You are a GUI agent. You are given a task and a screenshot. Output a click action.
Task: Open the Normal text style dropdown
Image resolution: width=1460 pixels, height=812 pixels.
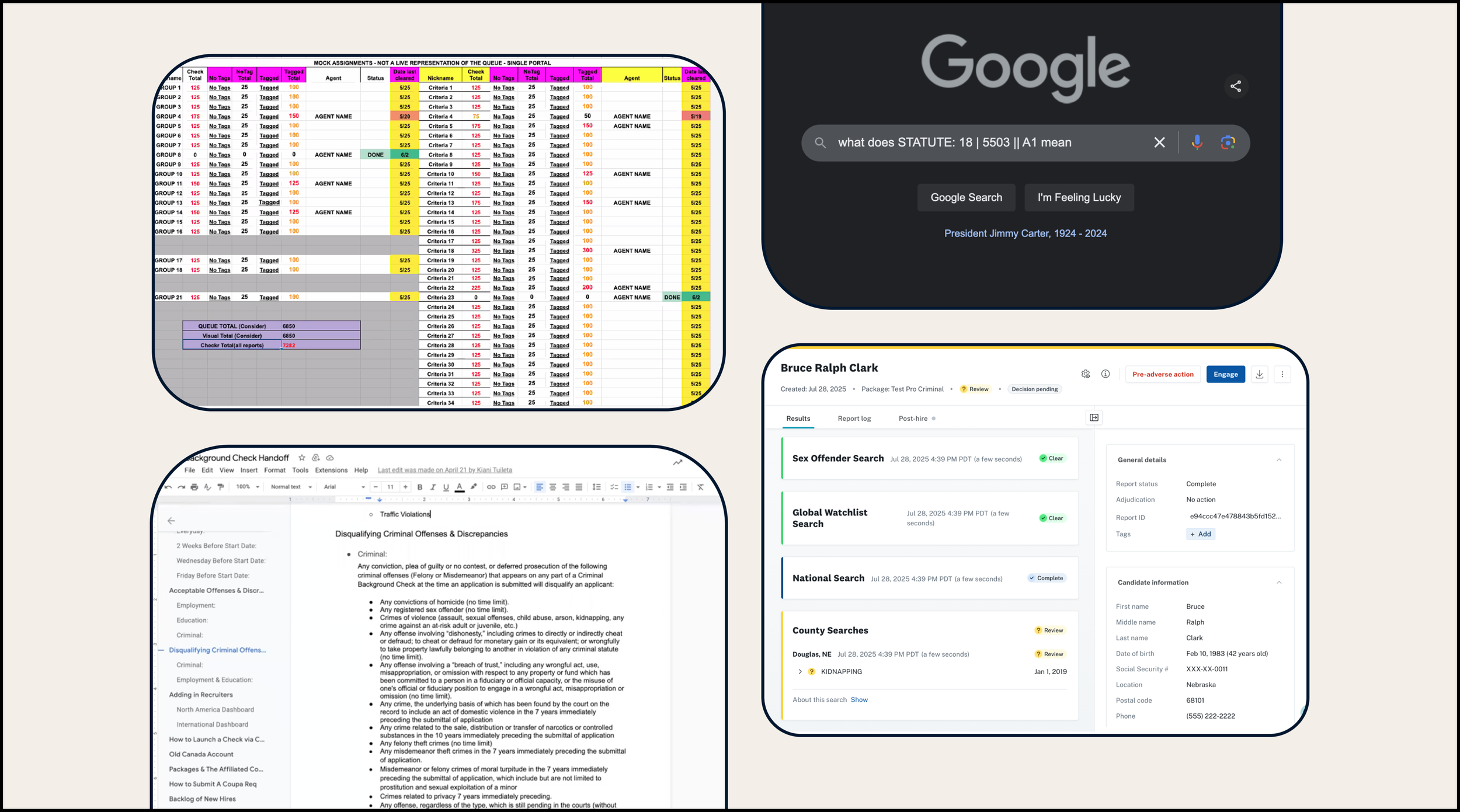coord(291,487)
